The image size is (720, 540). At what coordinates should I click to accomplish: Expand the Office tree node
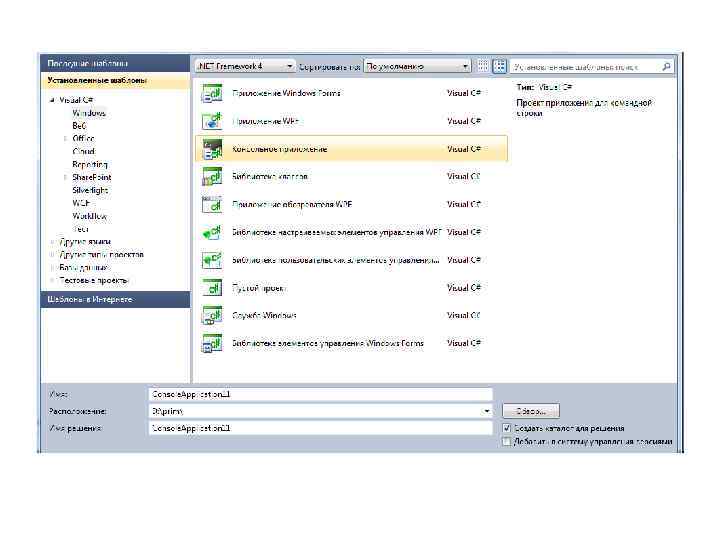pos(65,138)
